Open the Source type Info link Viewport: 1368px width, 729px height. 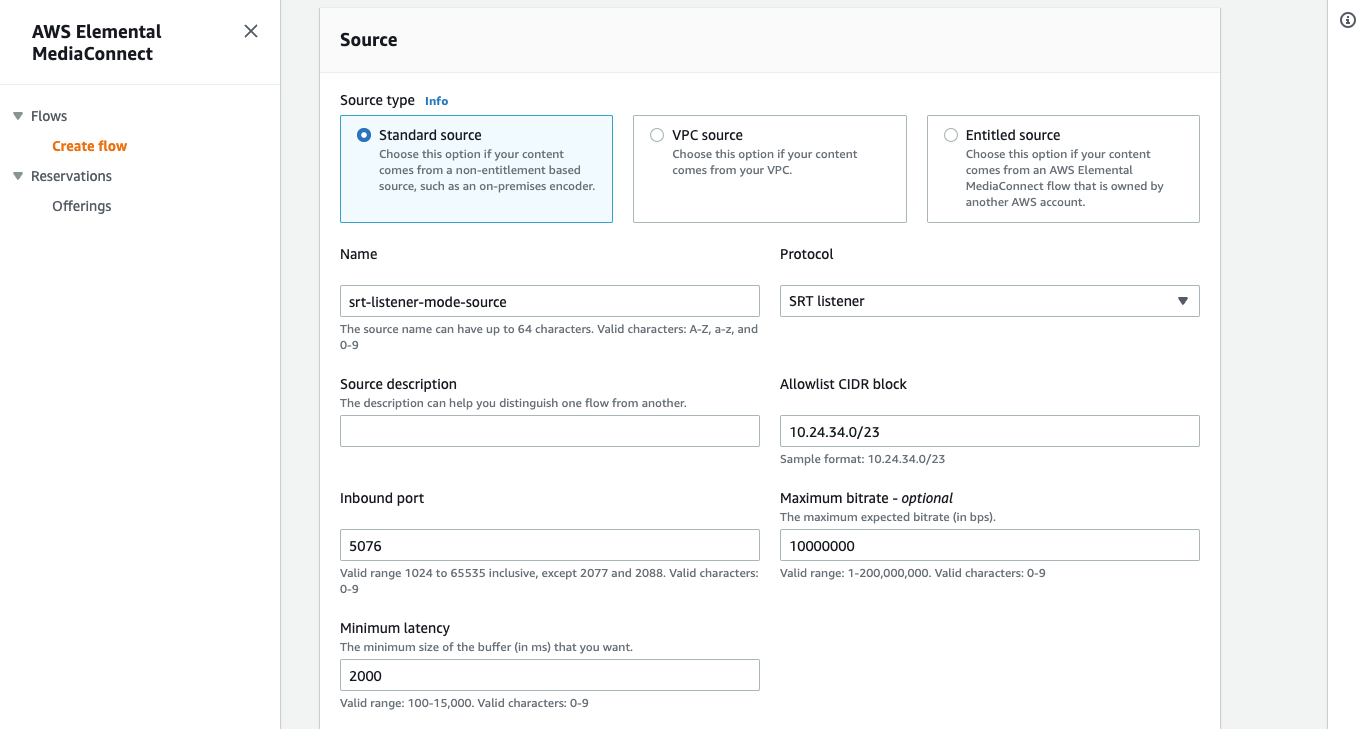(x=436, y=101)
